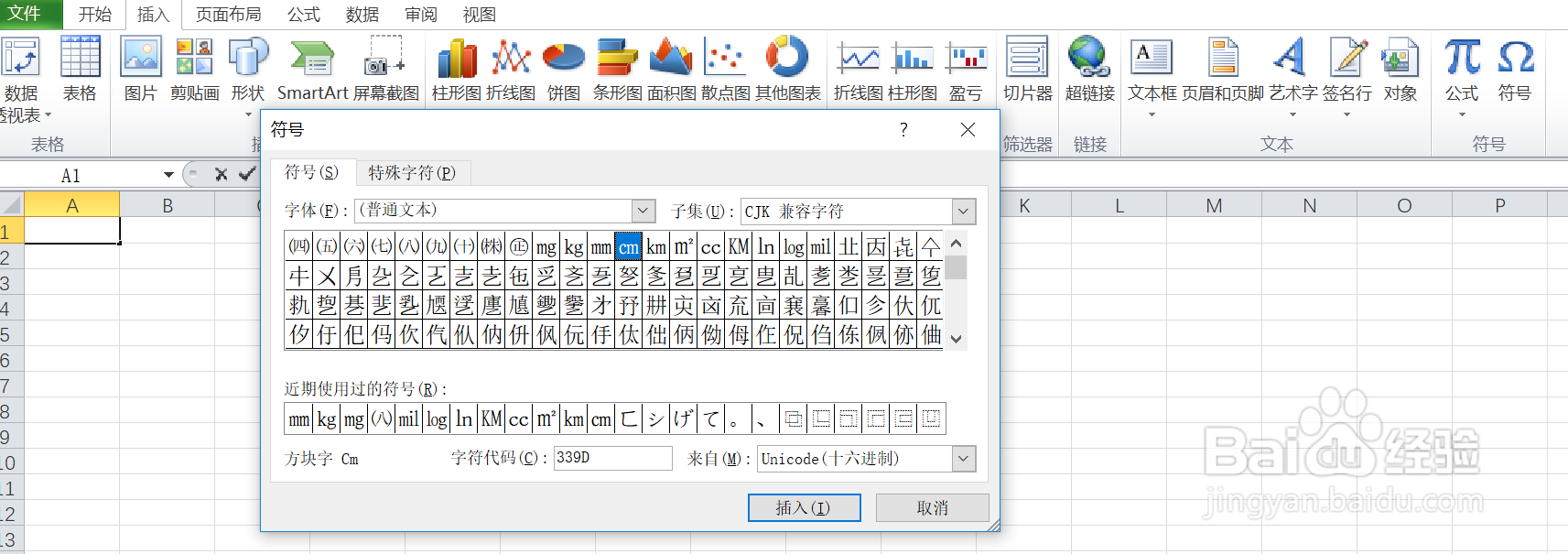1568x554 pixels.
Task: Select the m² symbol in grid
Action: [x=684, y=246]
